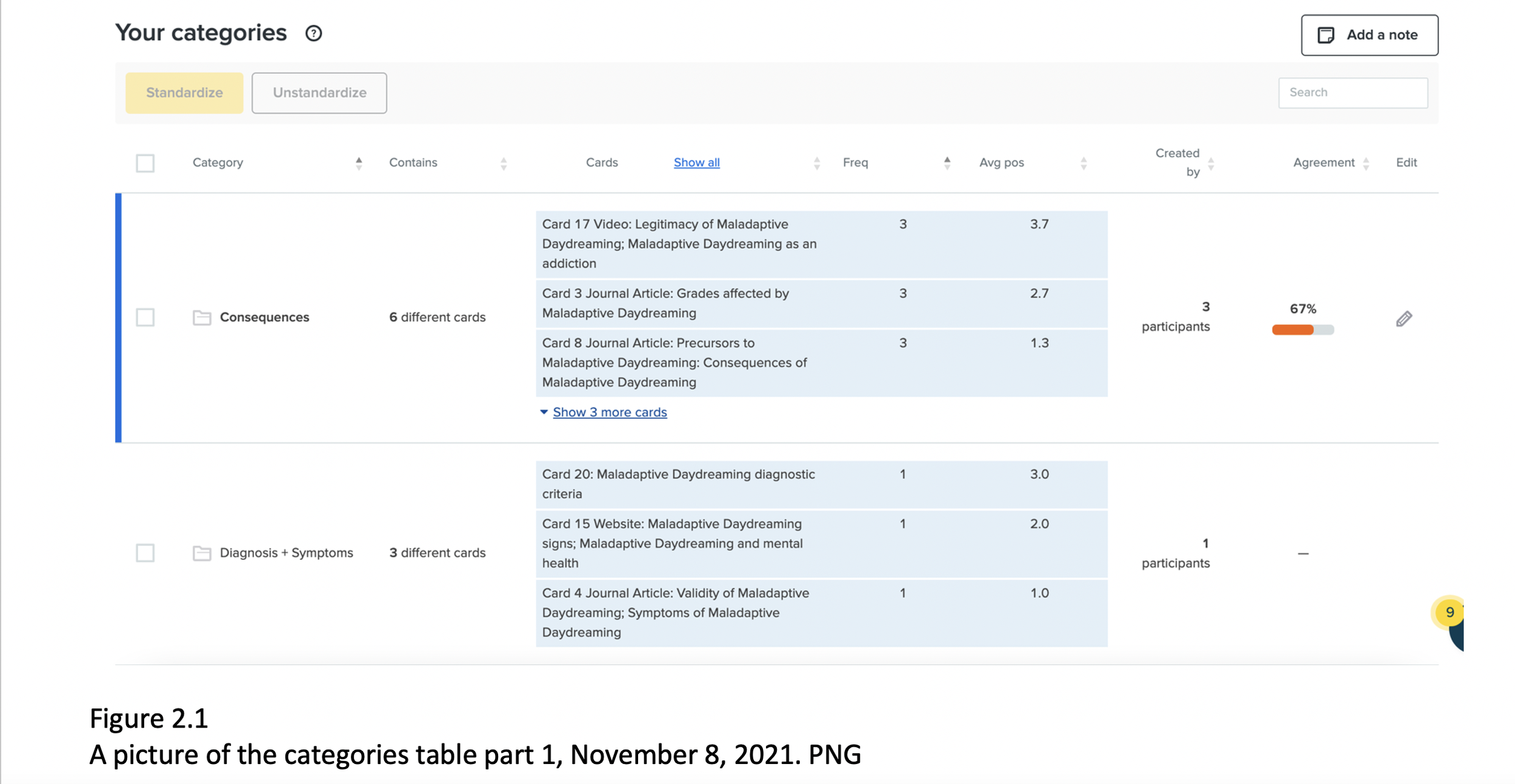Sort by Agreement column arrows
This screenshot has height=784, width=1515.
(1366, 164)
